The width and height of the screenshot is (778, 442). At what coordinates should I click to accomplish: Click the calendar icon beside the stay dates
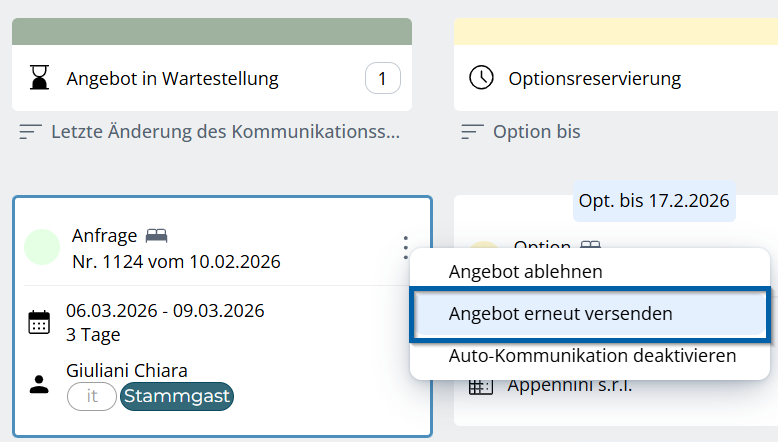(39, 322)
